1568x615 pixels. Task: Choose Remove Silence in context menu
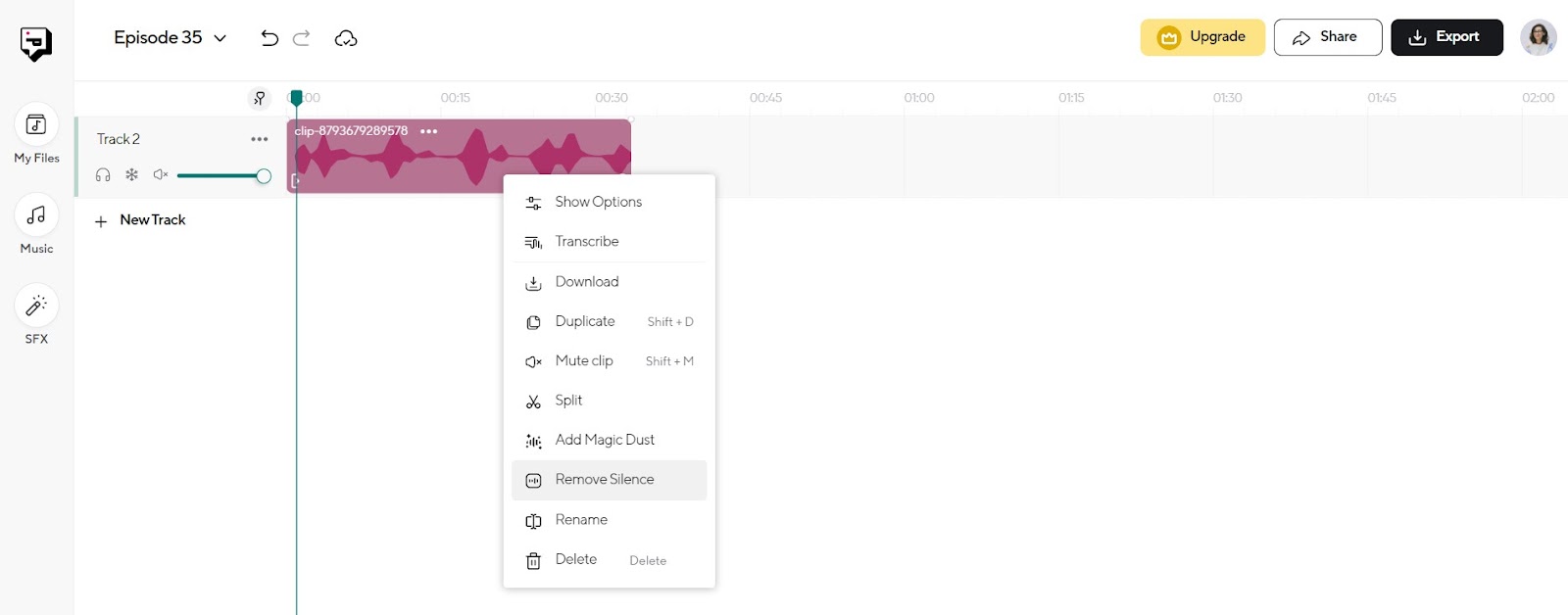click(609, 480)
